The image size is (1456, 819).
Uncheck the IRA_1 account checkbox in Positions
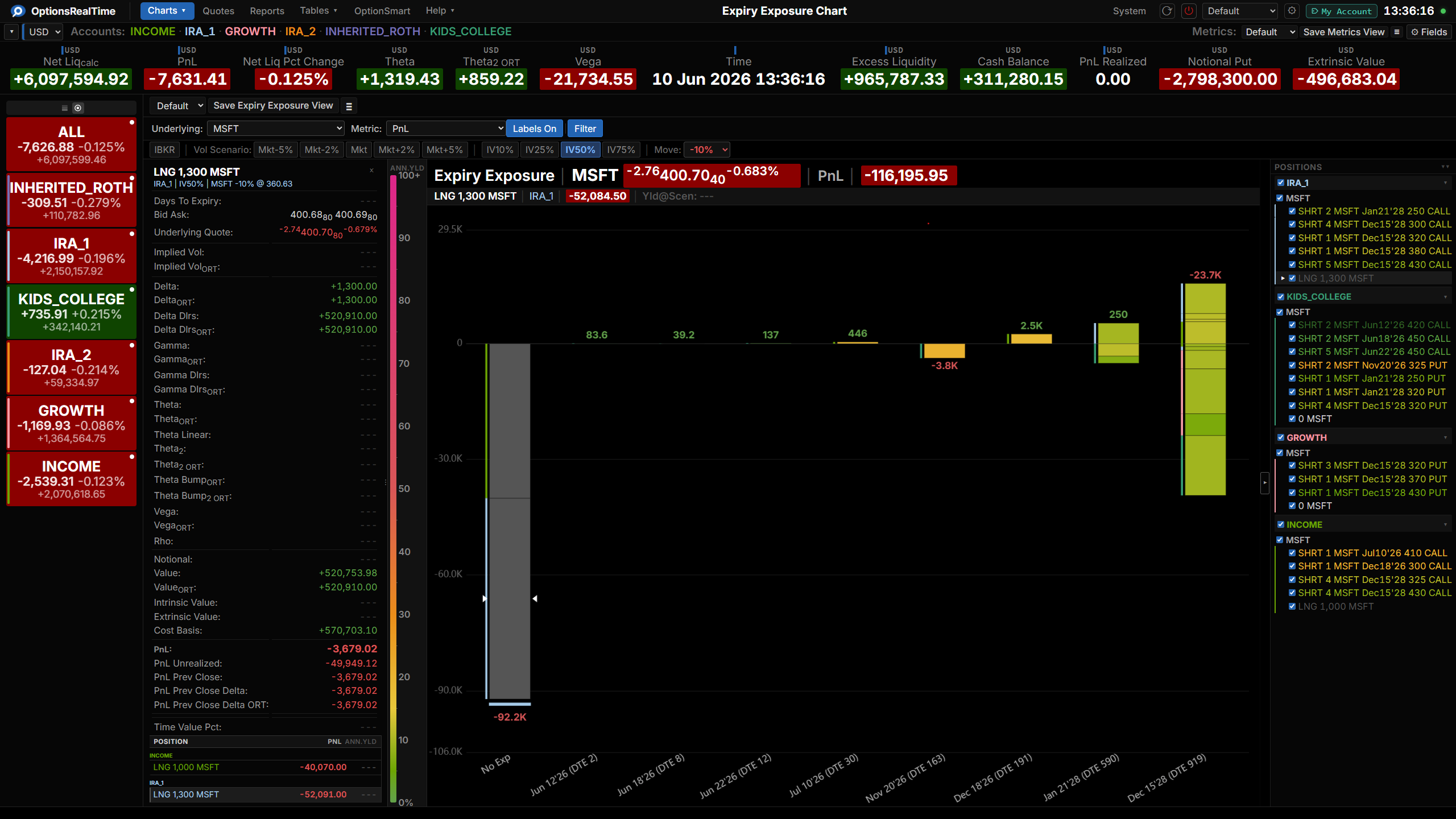[x=1280, y=183]
